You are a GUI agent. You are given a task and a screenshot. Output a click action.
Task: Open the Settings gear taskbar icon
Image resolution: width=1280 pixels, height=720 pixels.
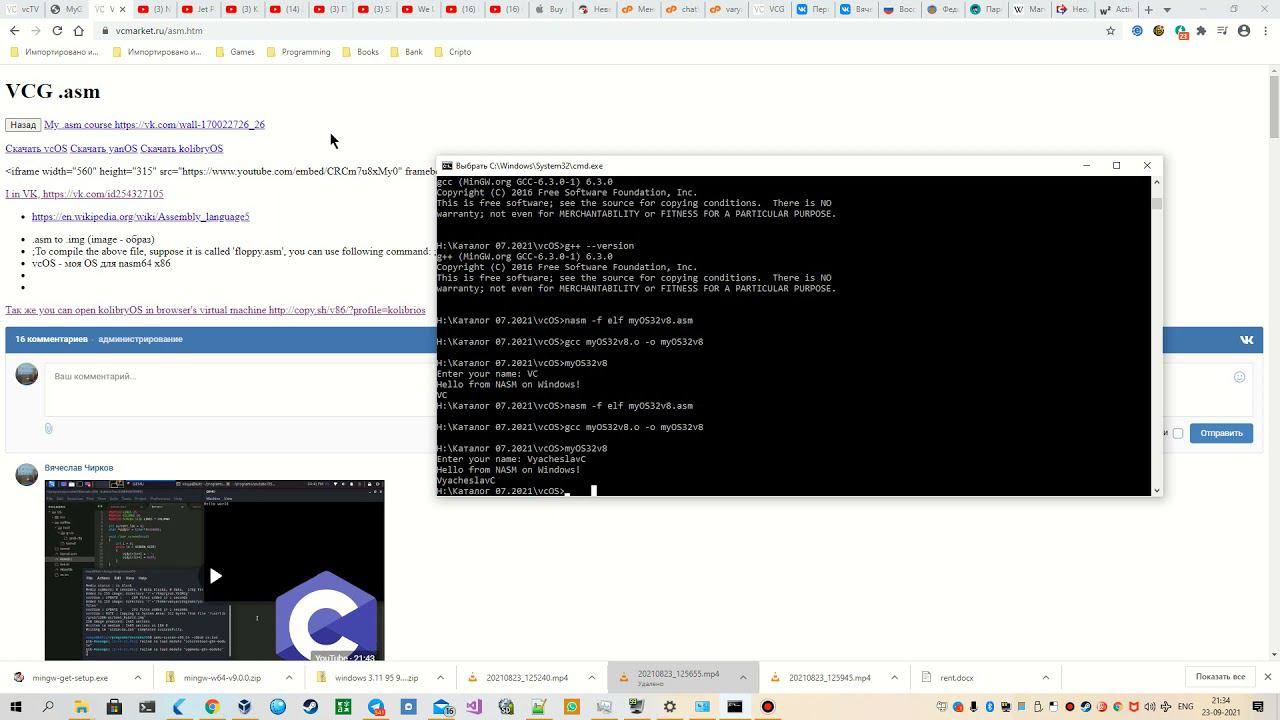tap(669, 707)
